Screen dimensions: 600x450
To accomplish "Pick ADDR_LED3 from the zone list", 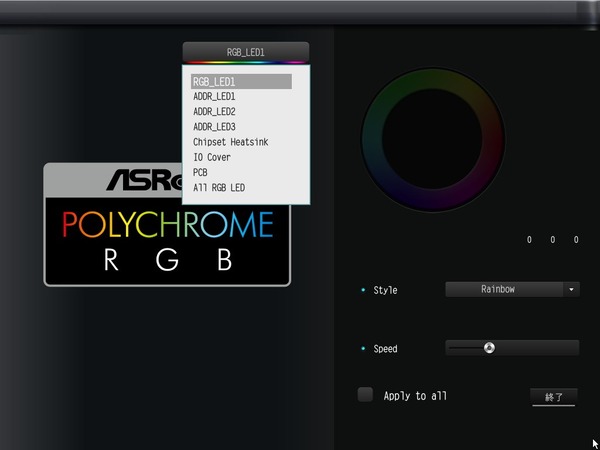I will point(214,127).
